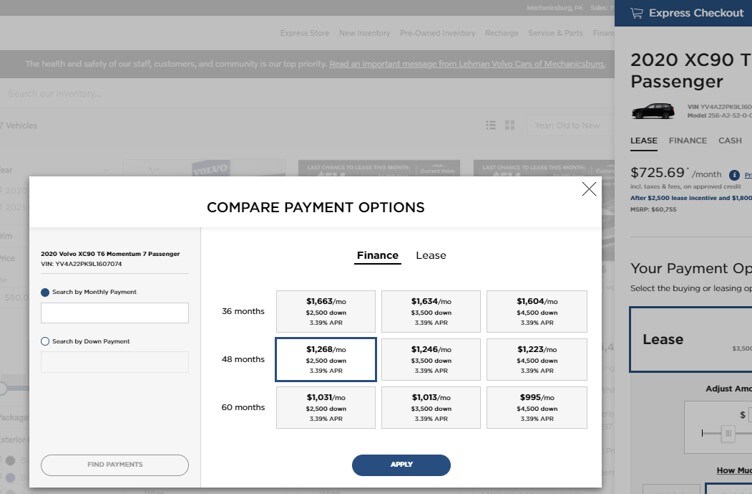
Task: Switch to the Finance tab in dialog
Action: 377,255
